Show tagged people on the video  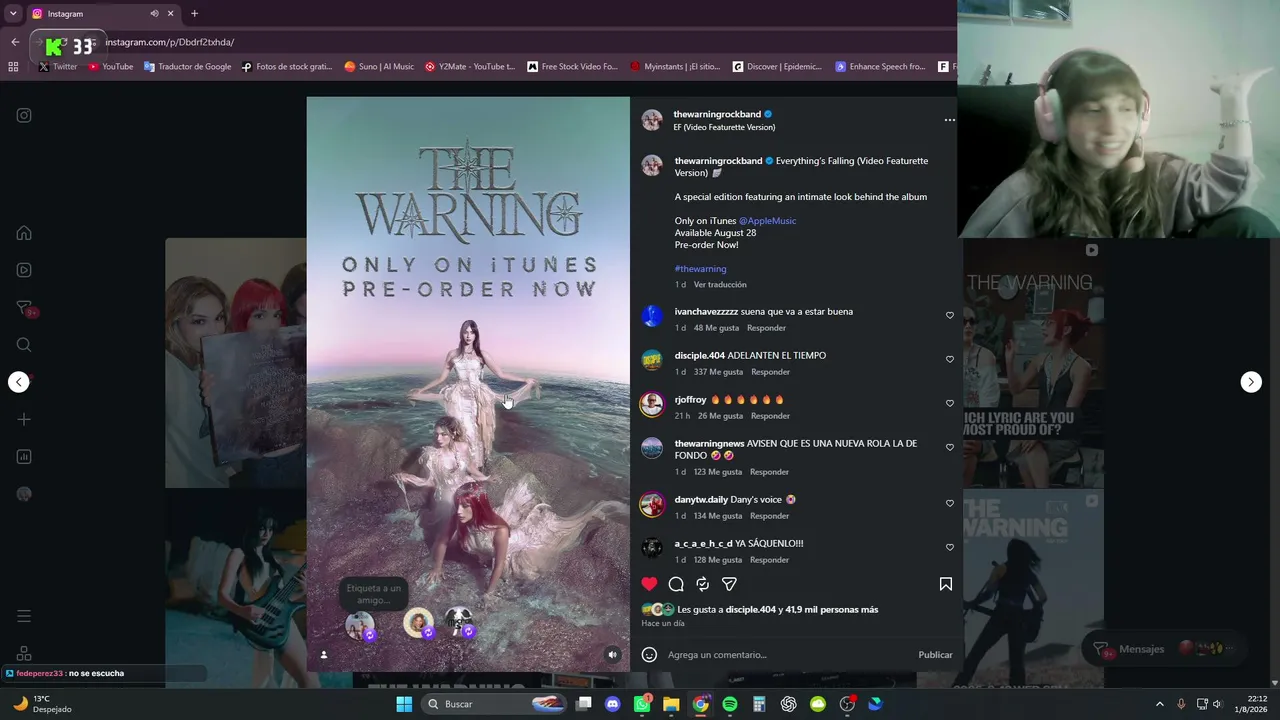[x=323, y=655]
